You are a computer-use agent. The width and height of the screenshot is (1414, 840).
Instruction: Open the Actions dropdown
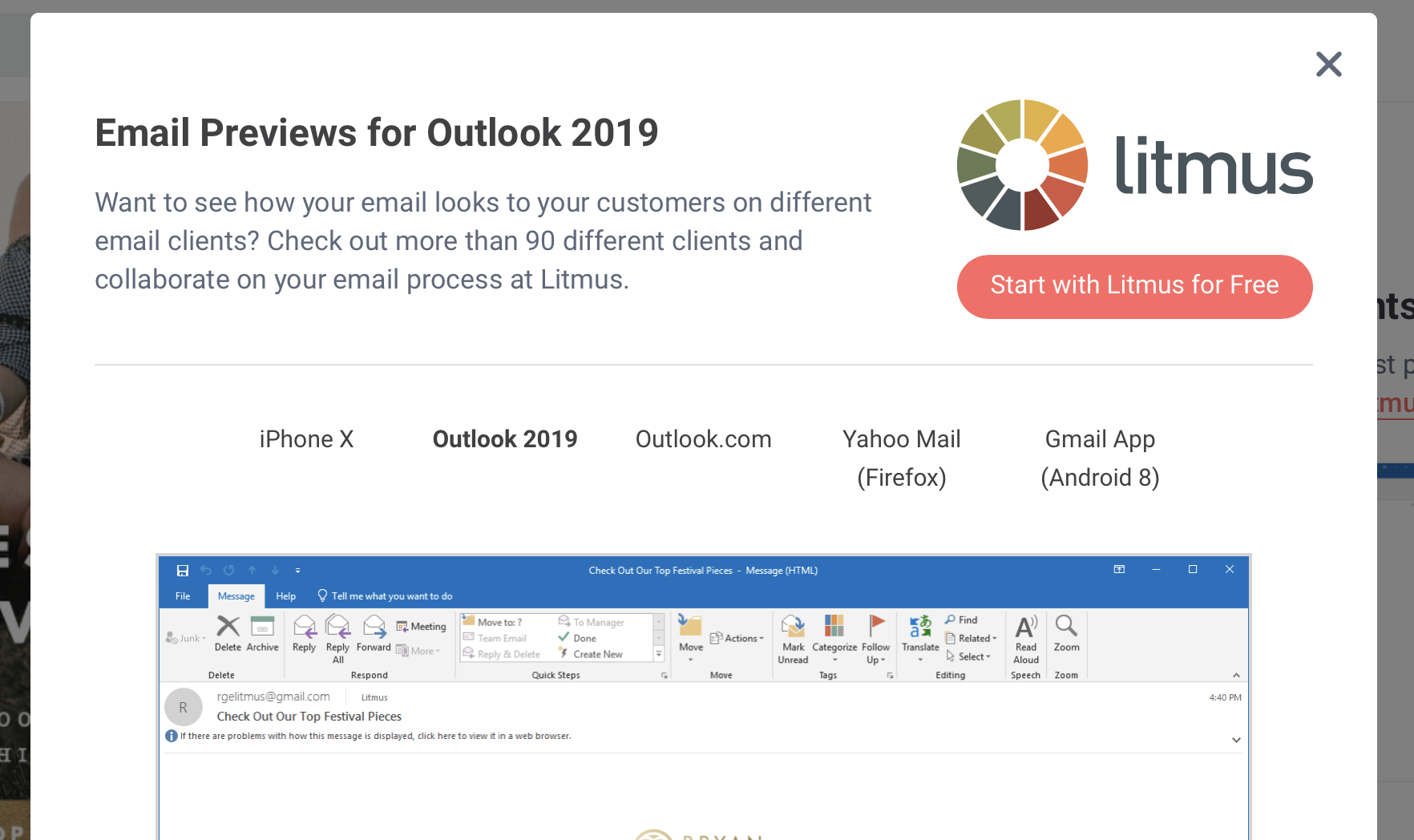(737, 639)
